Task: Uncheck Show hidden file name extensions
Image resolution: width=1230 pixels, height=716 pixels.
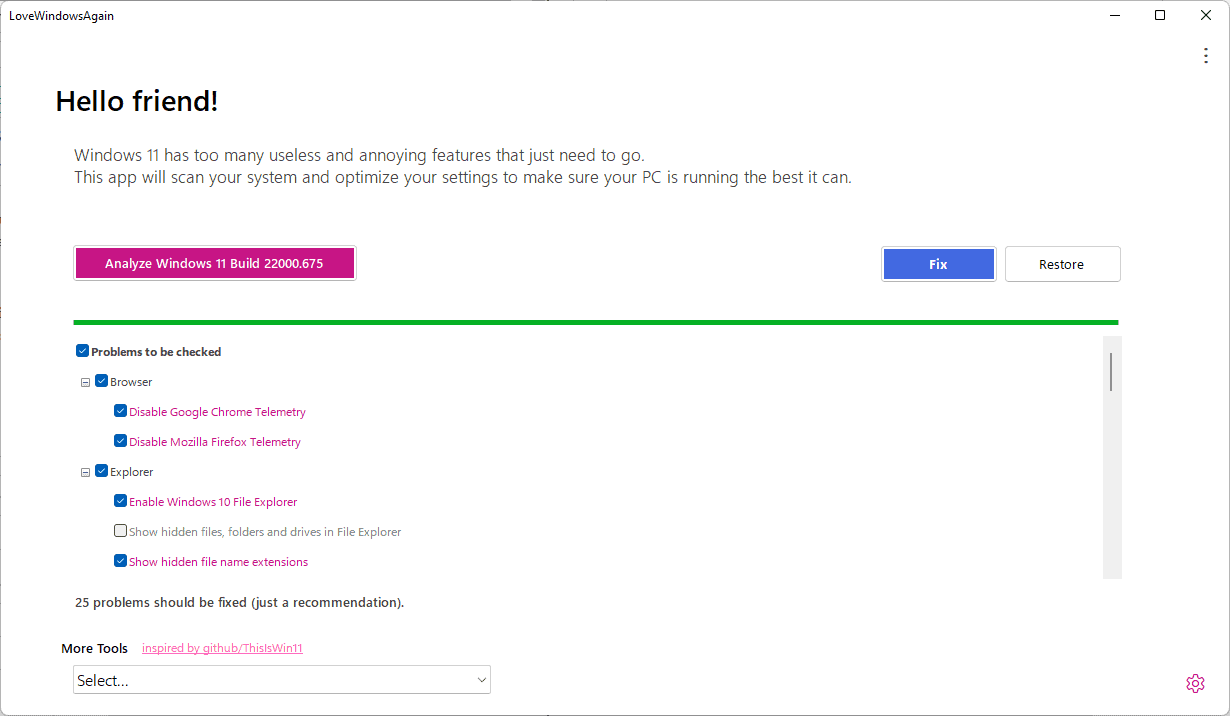Action: coord(120,560)
